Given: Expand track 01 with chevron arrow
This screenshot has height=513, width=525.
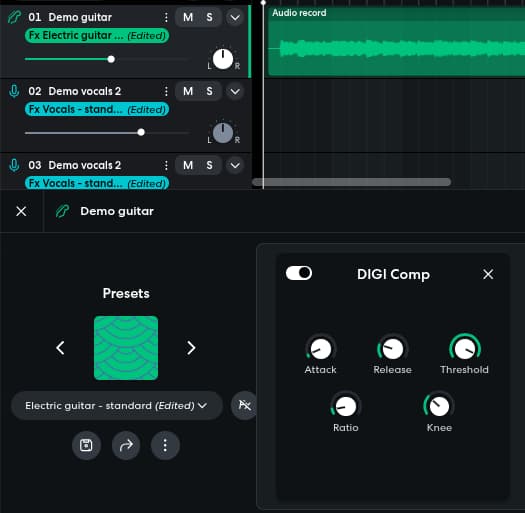Looking at the screenshot, I should tap(235, 17).
